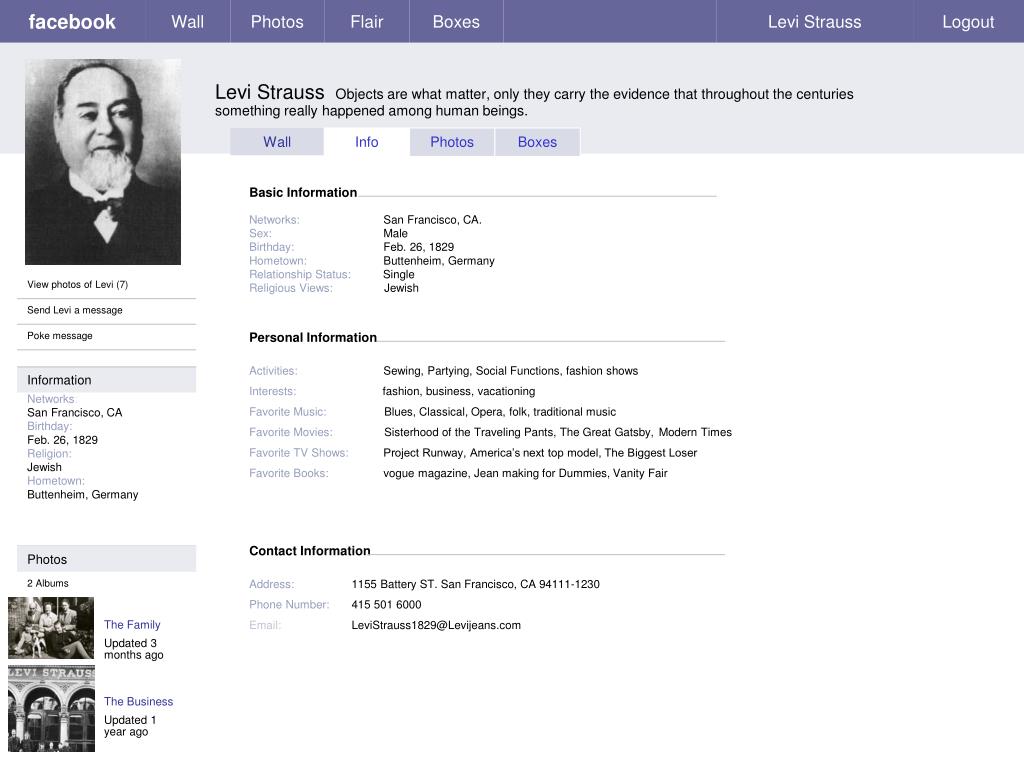1024x768 pixels.
Task: Click Poke message link
Action: point(59,336)
